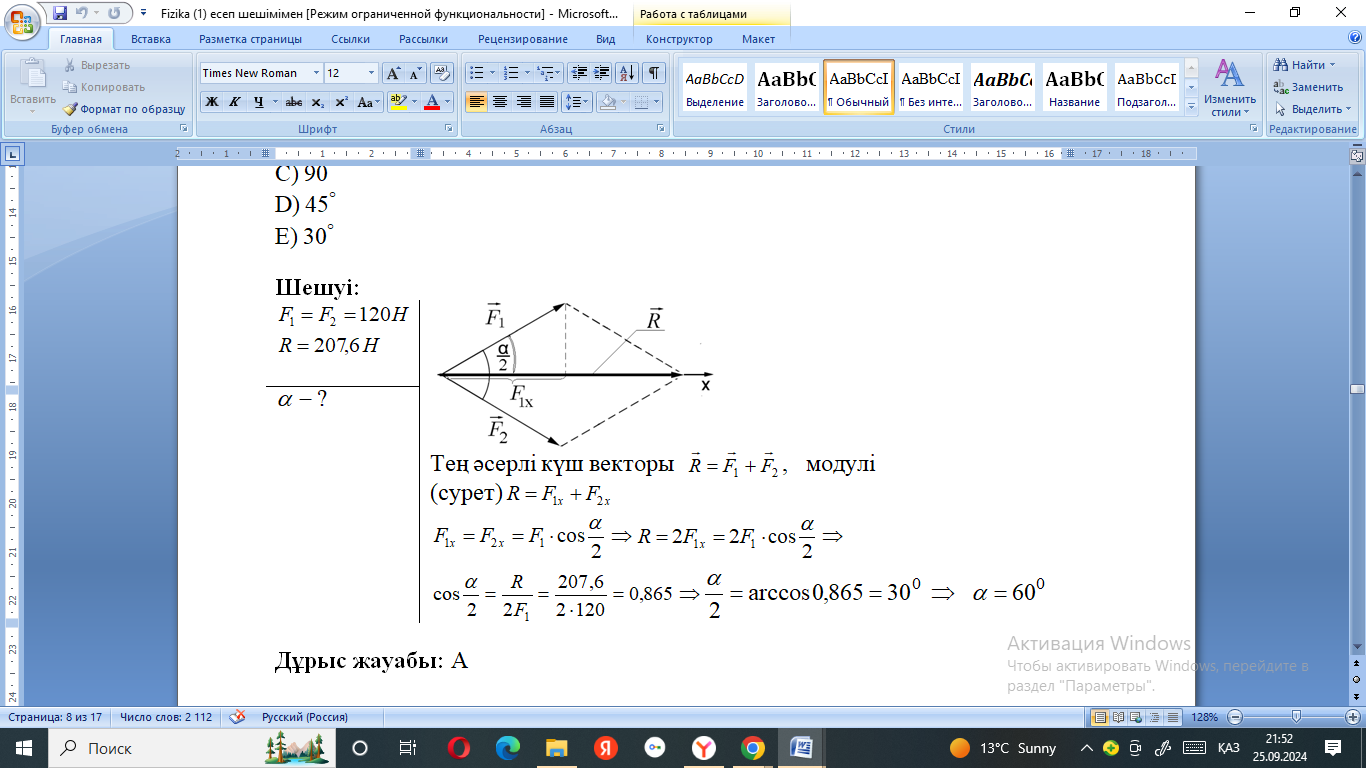Apply superscript formatting (x²)
Image resolution: width=1366 pixels, height=768 pixels.
(x=341, y=102)
